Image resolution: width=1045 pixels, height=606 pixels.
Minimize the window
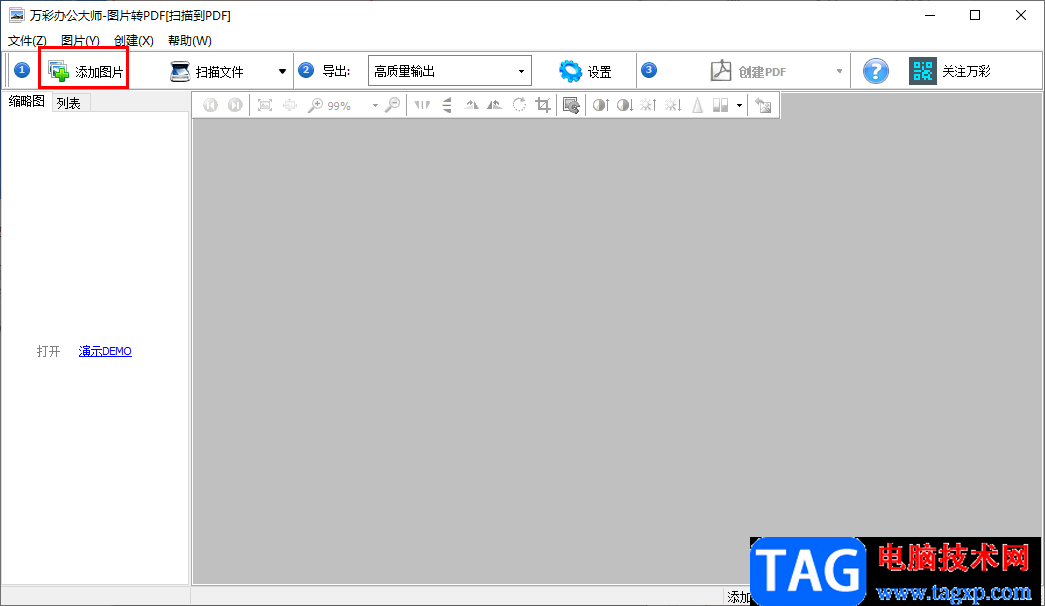(x=930, y=15)
